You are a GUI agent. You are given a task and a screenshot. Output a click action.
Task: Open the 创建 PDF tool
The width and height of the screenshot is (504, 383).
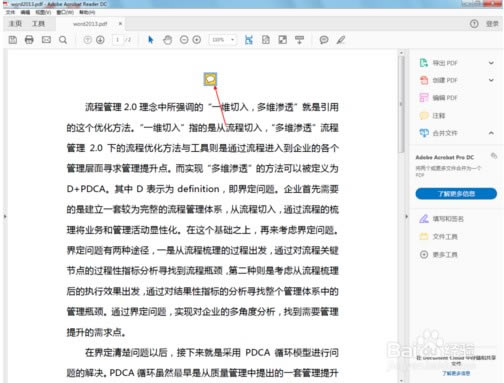click(x=445, y=80)
